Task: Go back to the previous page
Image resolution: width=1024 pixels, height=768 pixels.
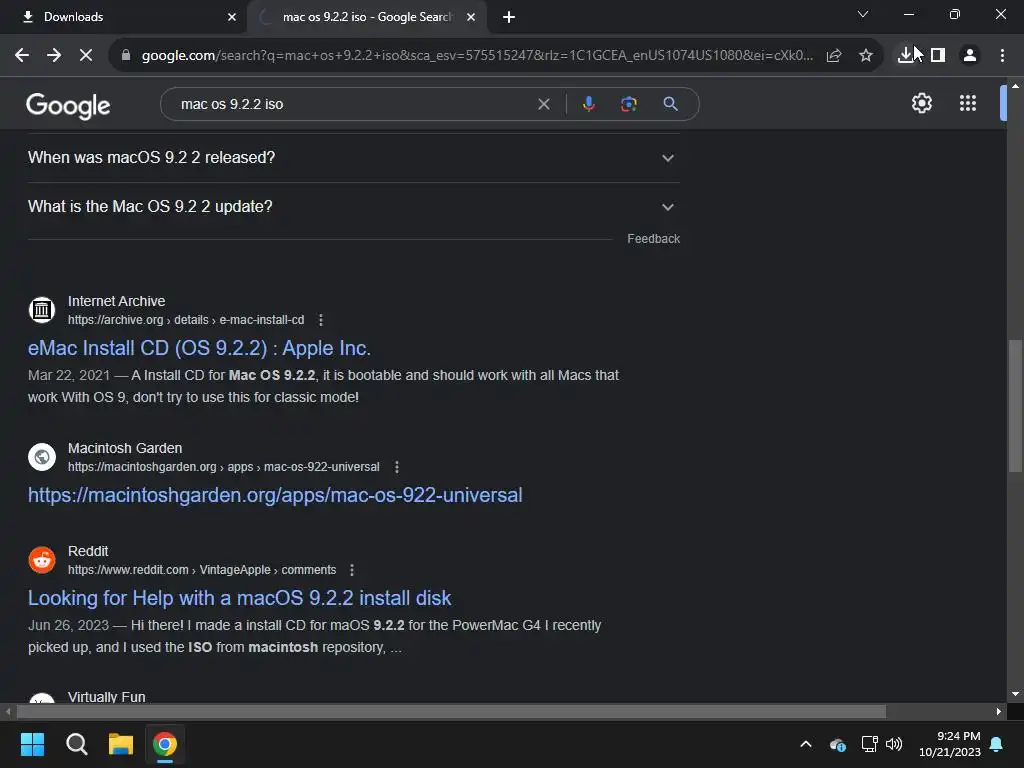Action: click(22, 56)
